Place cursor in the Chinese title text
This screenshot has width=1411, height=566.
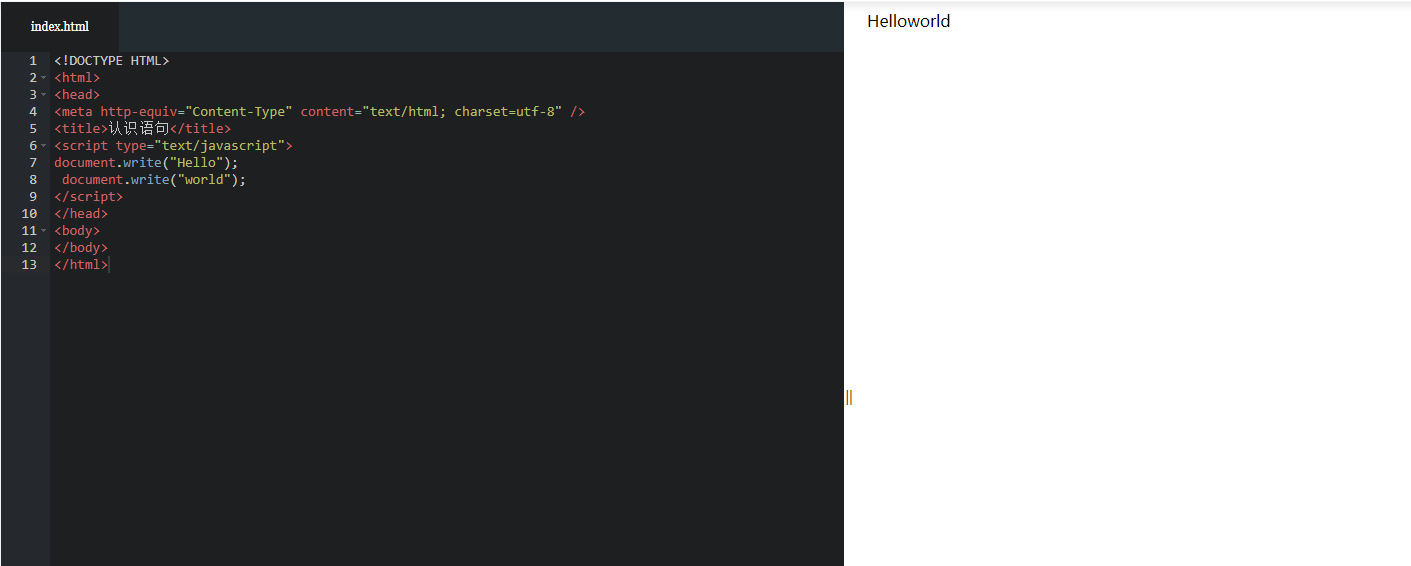click(138, 129)
